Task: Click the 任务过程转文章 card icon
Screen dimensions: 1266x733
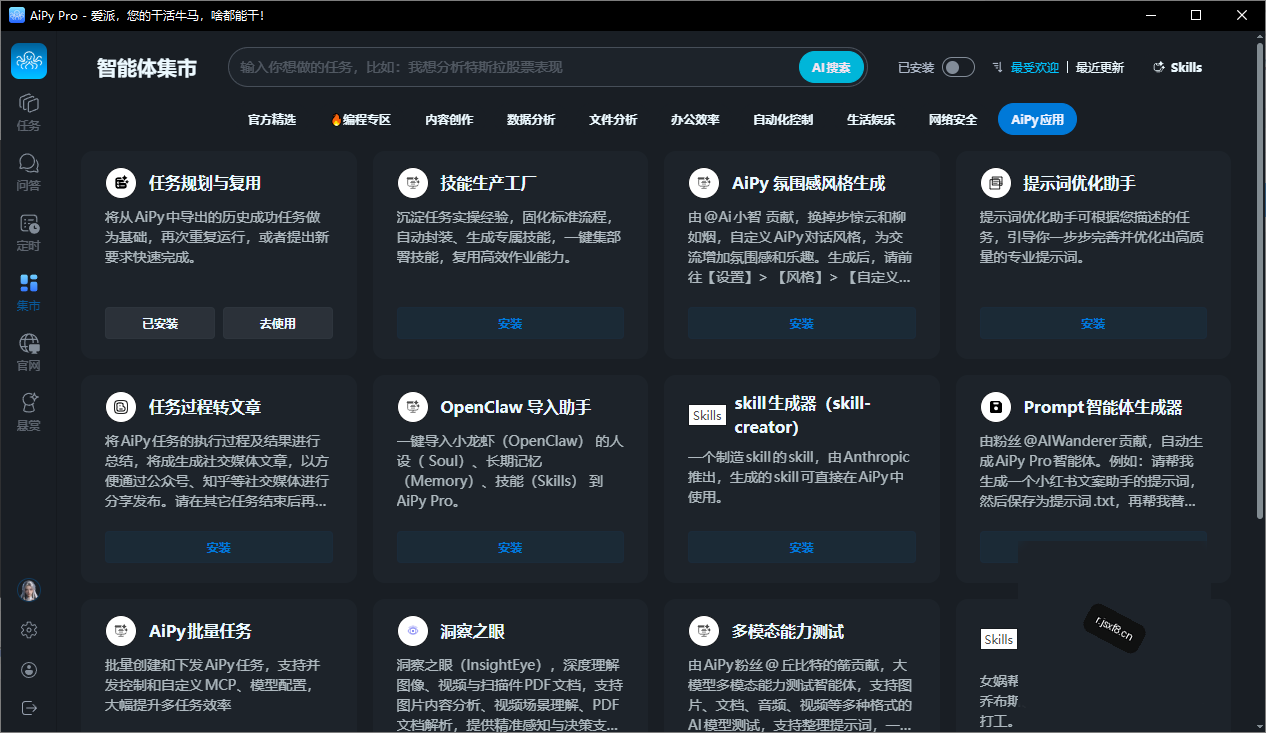Action: (121, 407)
